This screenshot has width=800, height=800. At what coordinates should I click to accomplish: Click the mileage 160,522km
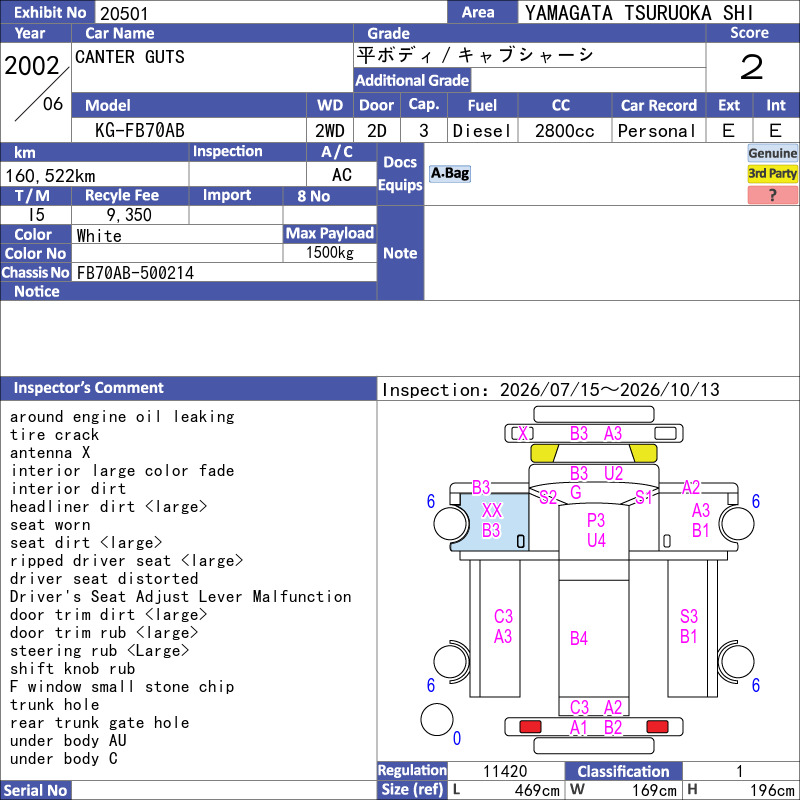(x=50, y=176)
